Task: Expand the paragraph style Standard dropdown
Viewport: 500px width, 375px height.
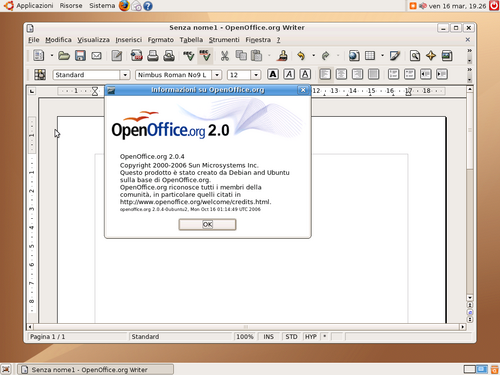Action: coord(125,75)
